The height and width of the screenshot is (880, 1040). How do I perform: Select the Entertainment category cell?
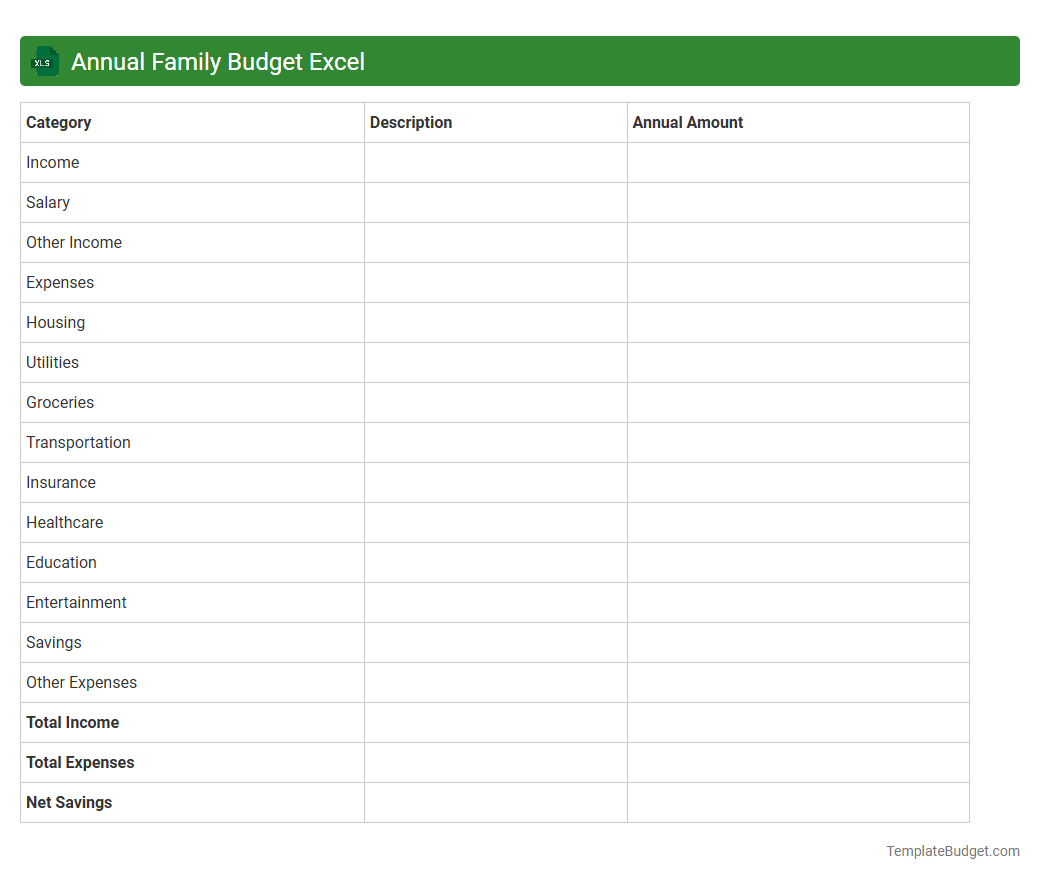coord(76,602)
